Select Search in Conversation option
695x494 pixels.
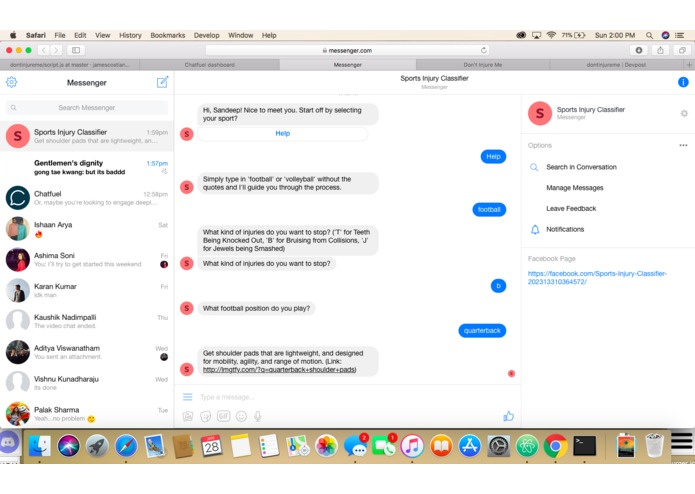[581, 167]
